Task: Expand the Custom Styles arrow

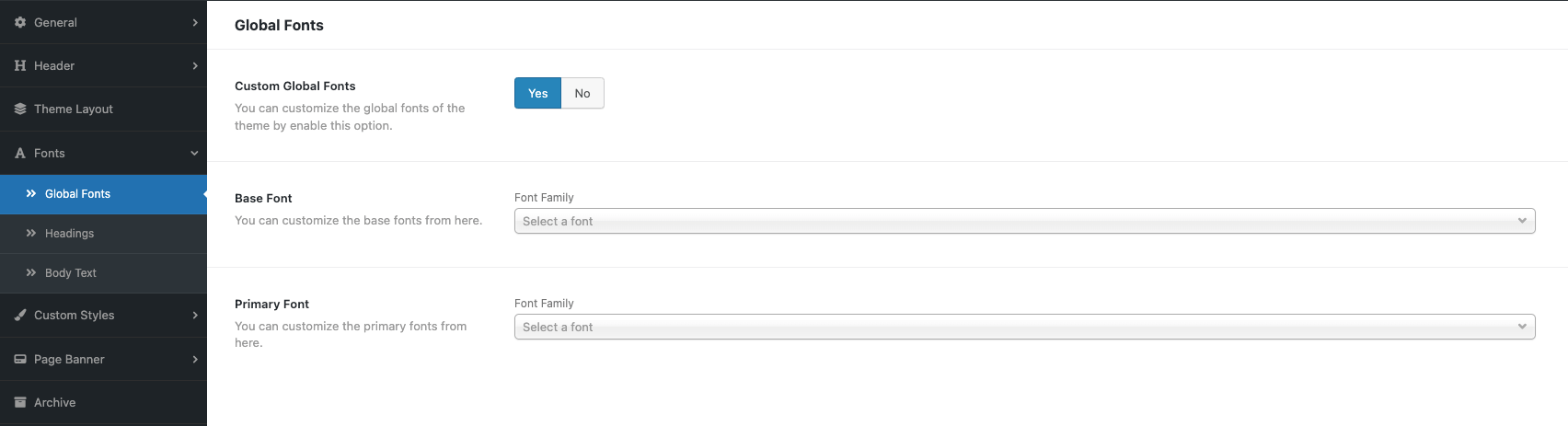Action: pyautogui.click(x=195, y=315)
